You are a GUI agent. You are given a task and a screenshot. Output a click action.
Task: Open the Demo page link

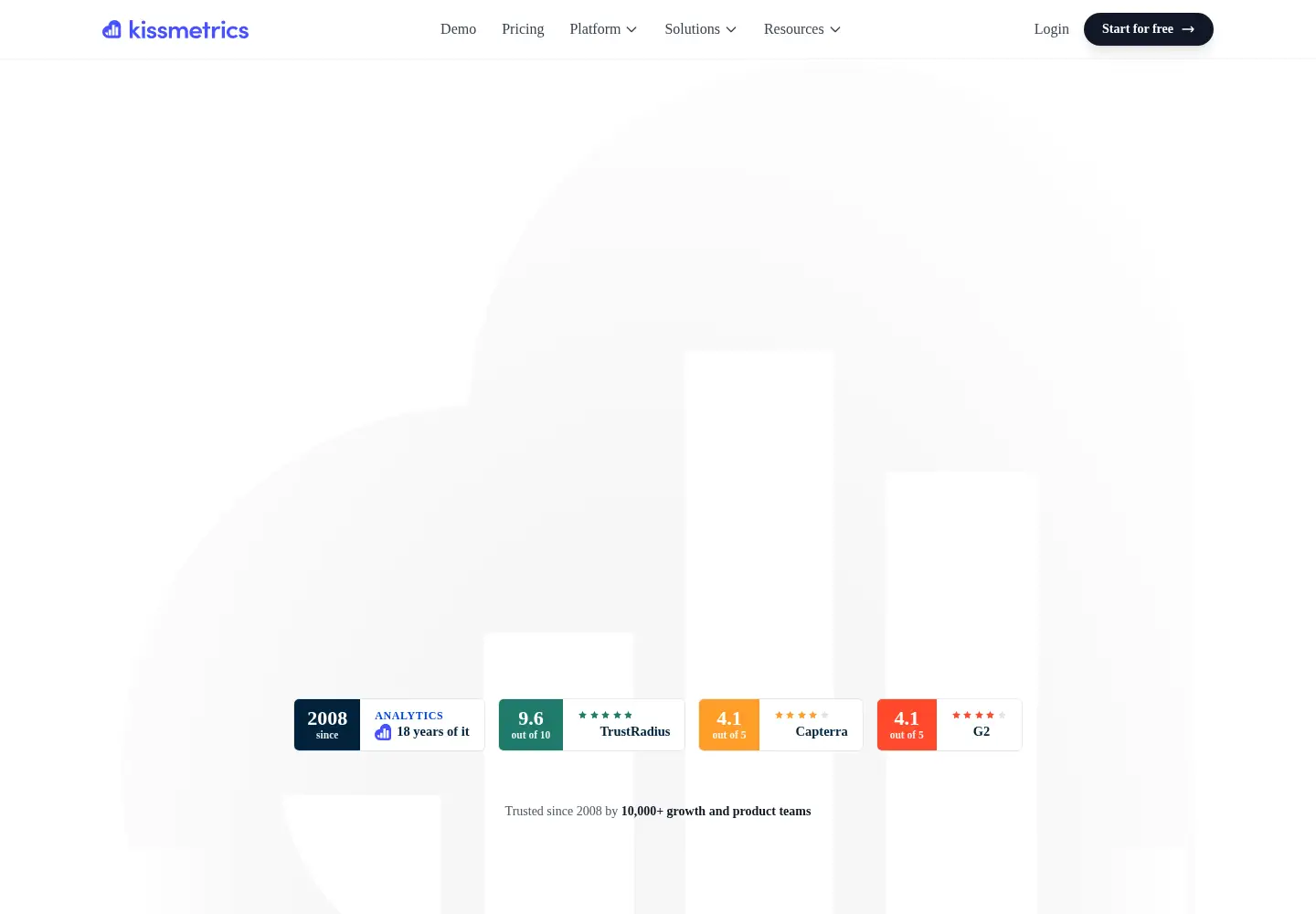[458, 29]
